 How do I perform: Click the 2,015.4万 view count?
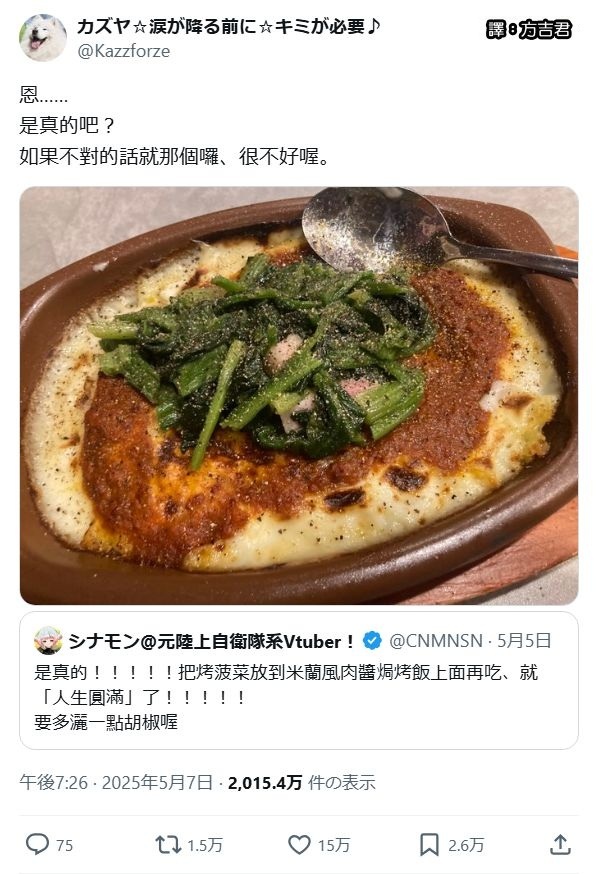pyautogui.click(x=265, y=783)
